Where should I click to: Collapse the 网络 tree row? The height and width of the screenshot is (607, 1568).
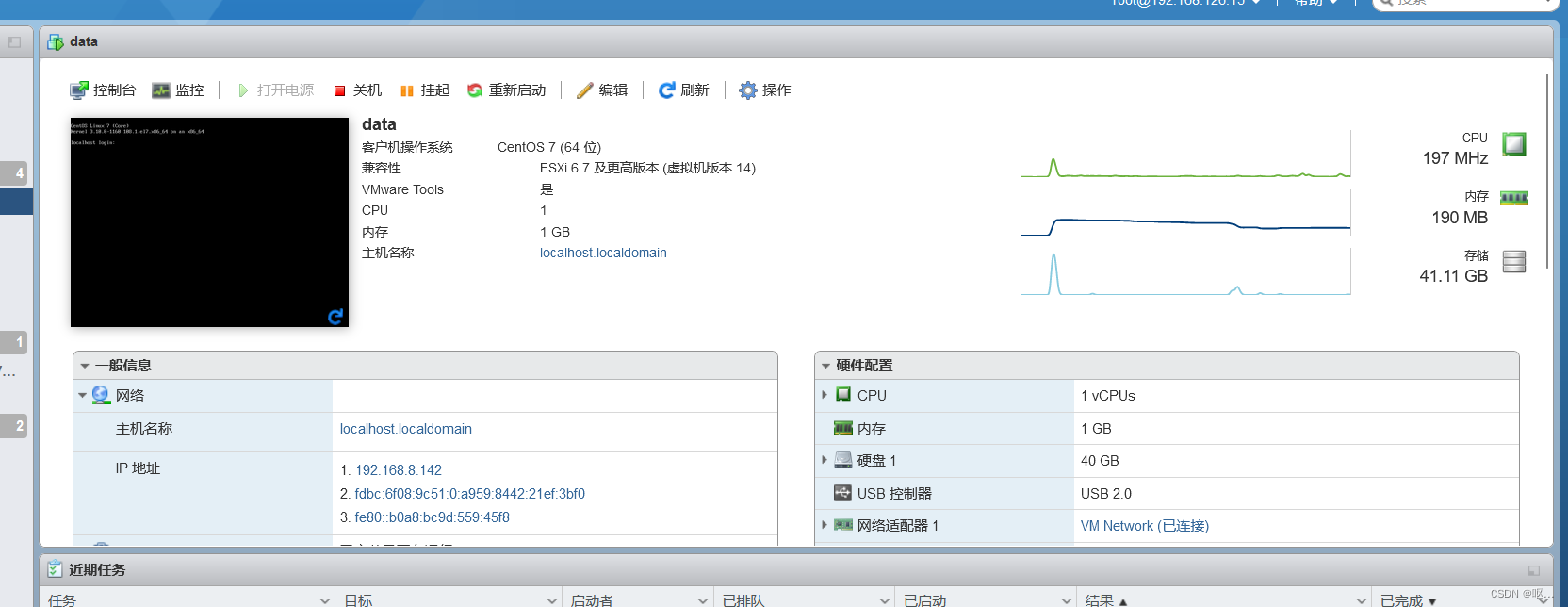(82, 396)
